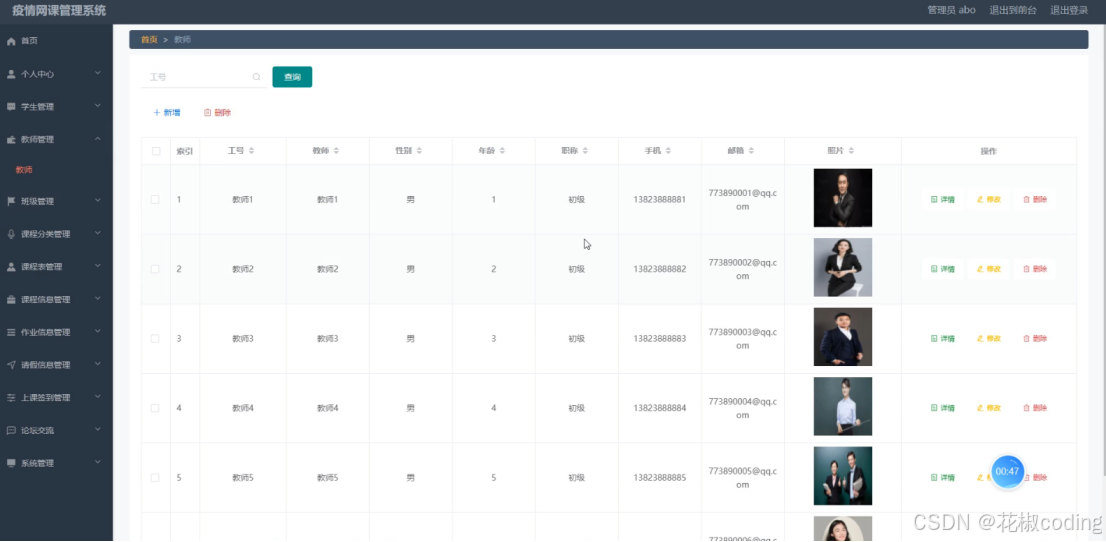Open 详情 for row 教师4
1106x542 pixels.
tap(942, 408)
